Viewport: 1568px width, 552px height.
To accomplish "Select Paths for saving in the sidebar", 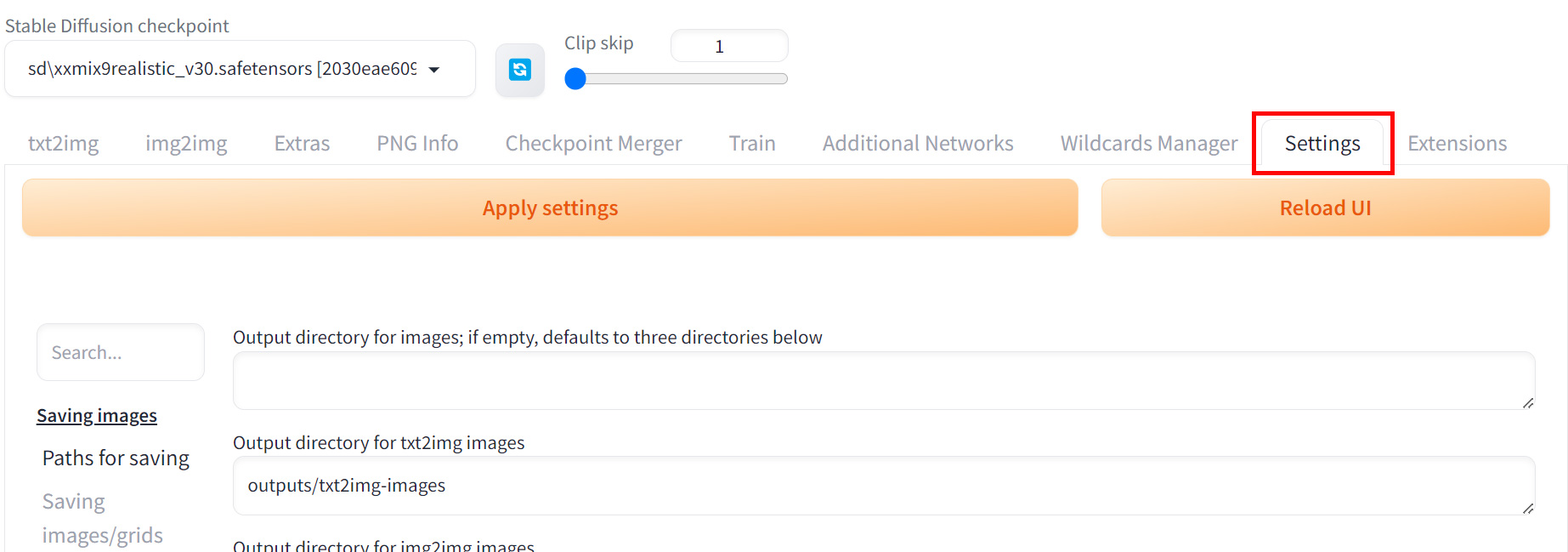I will tap(116, 458).
